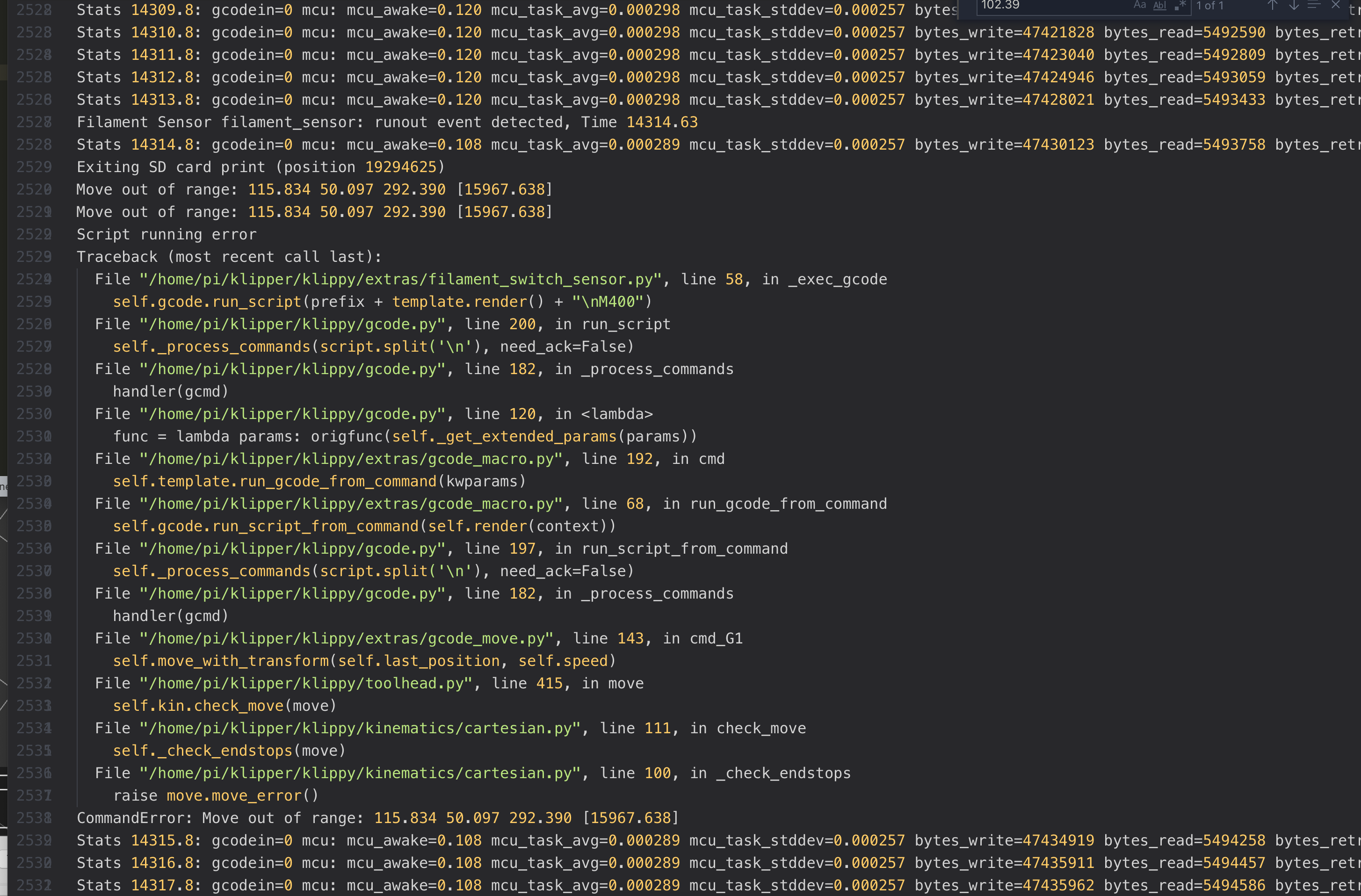The height and width of the screenshot is (896, 1361).
Task: Click cartesian.py line 100 in _check_endstops
Action: [473, 773]
